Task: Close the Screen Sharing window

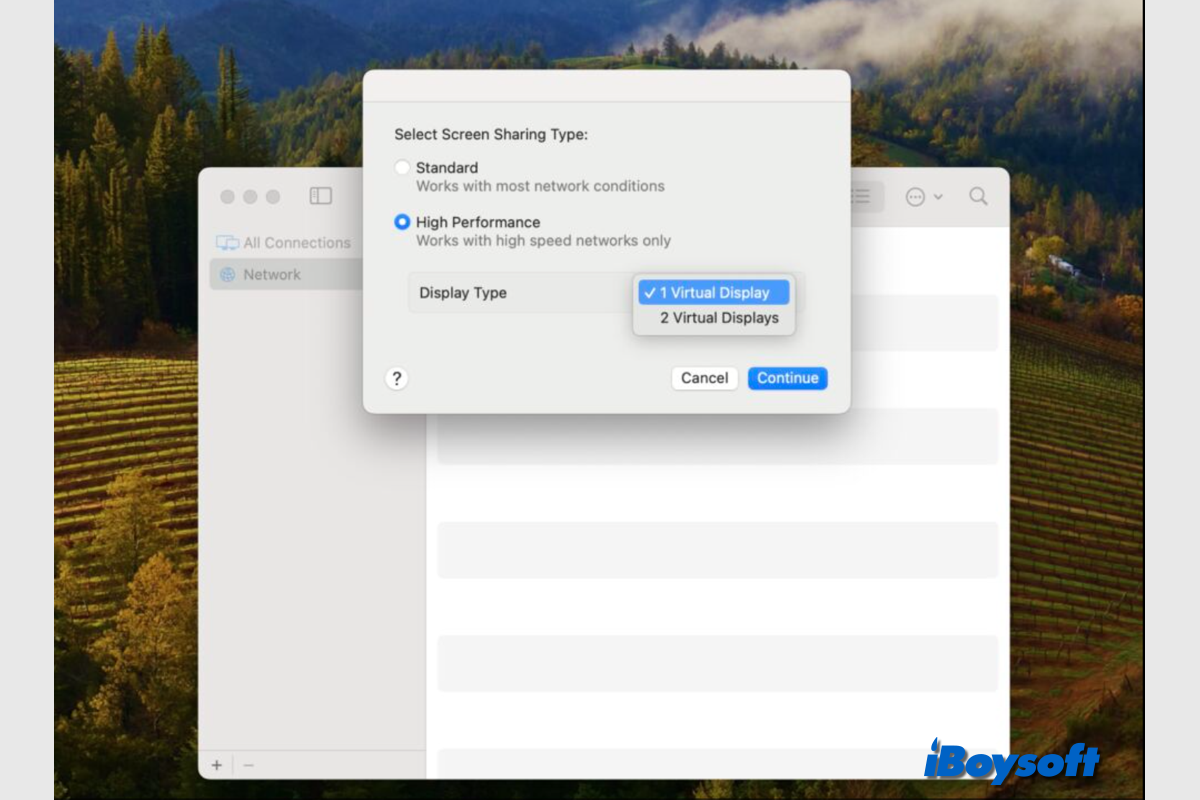Action: [x=227, y=197]
